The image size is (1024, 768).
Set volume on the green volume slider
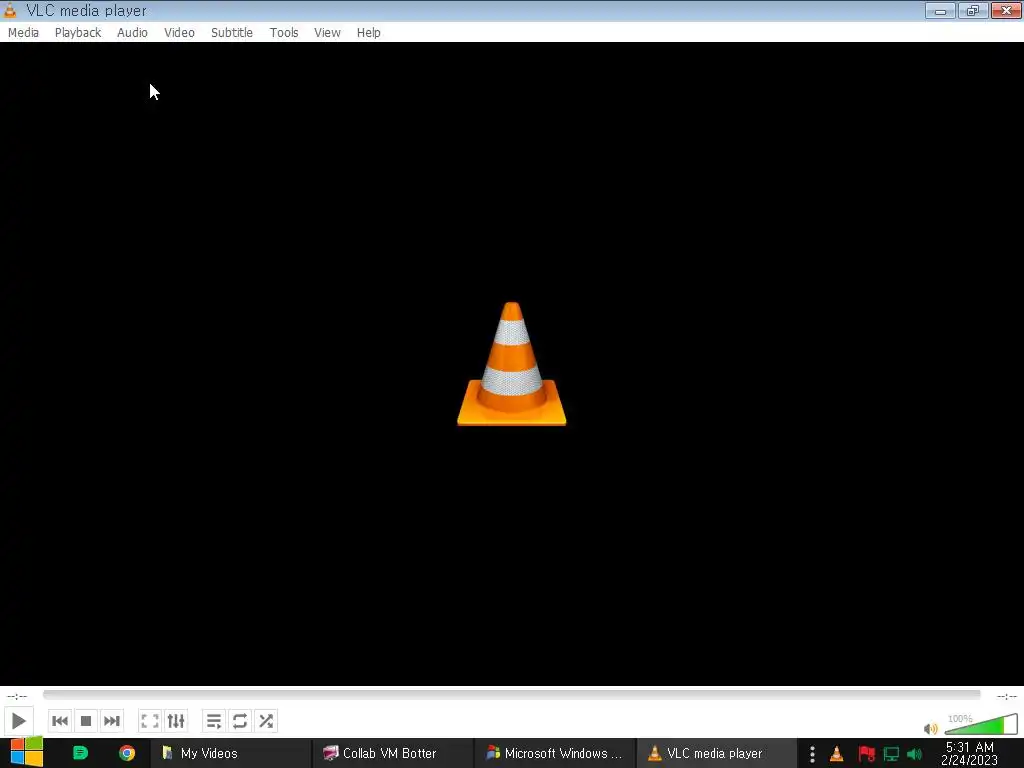[981, 724]
